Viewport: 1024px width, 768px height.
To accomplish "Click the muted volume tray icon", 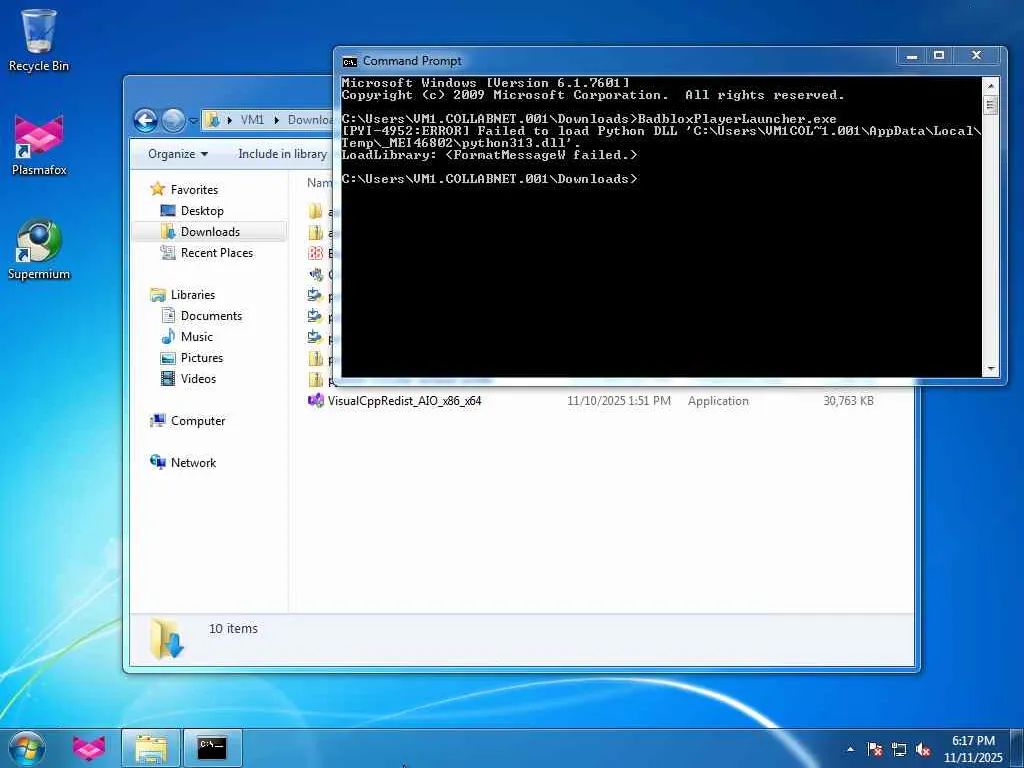I will click(923, 749).
